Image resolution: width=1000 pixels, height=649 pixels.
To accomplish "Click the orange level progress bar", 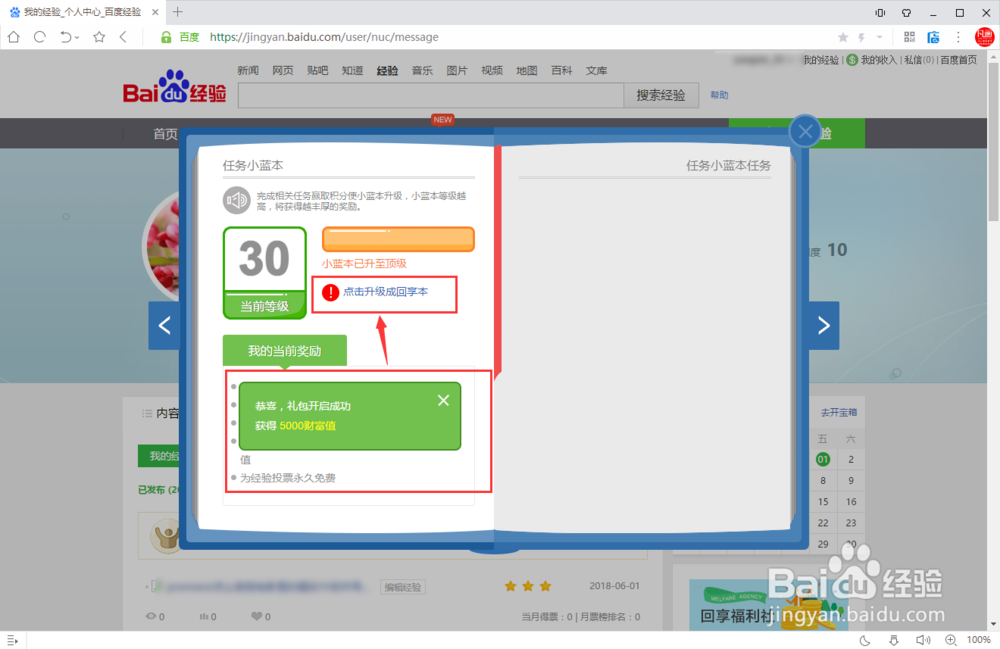I will click(x=398, y=239).
